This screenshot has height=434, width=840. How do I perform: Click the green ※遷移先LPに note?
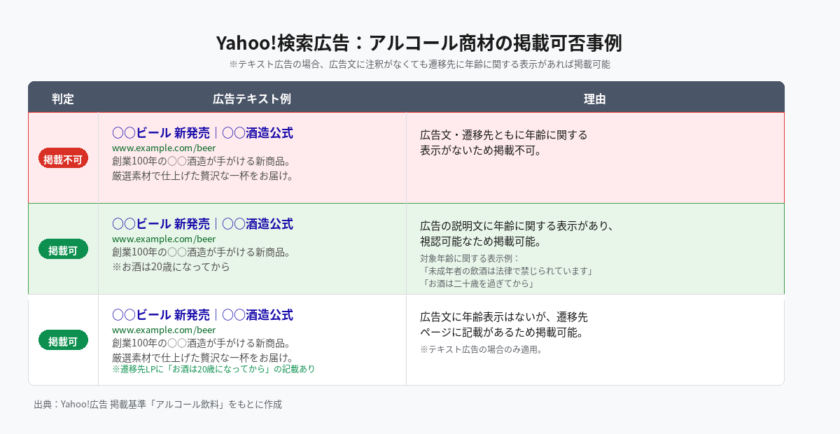click(x=213, y=369)
